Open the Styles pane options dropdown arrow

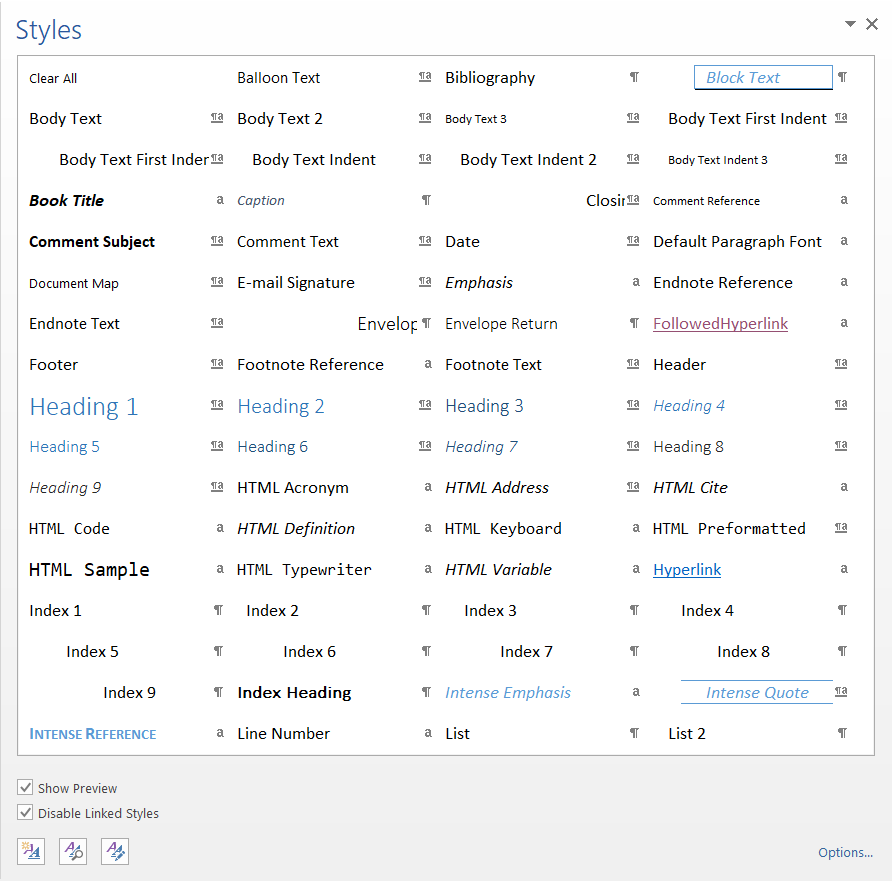pyautogui.click(x=850, y=24)
